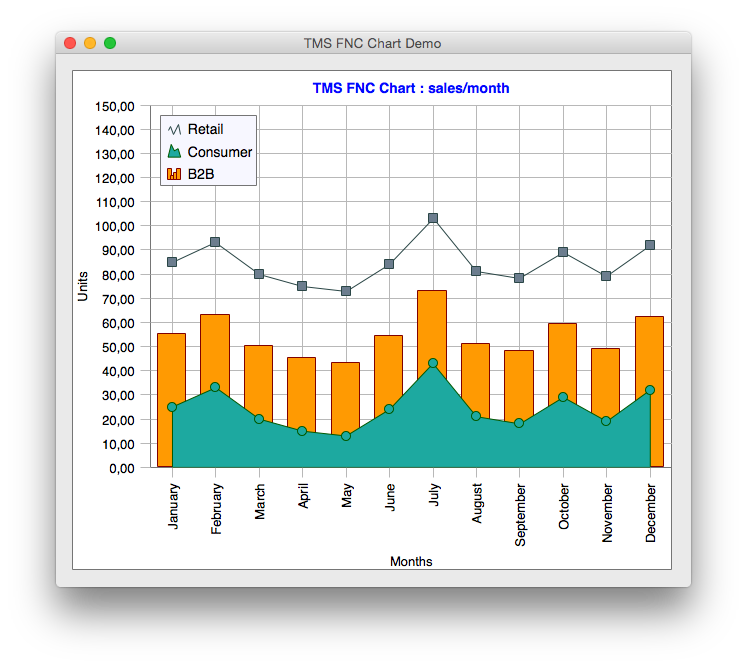Click the B2B legend label
The width and height of the screenshot is (747, 667).
tap(201, 174)
